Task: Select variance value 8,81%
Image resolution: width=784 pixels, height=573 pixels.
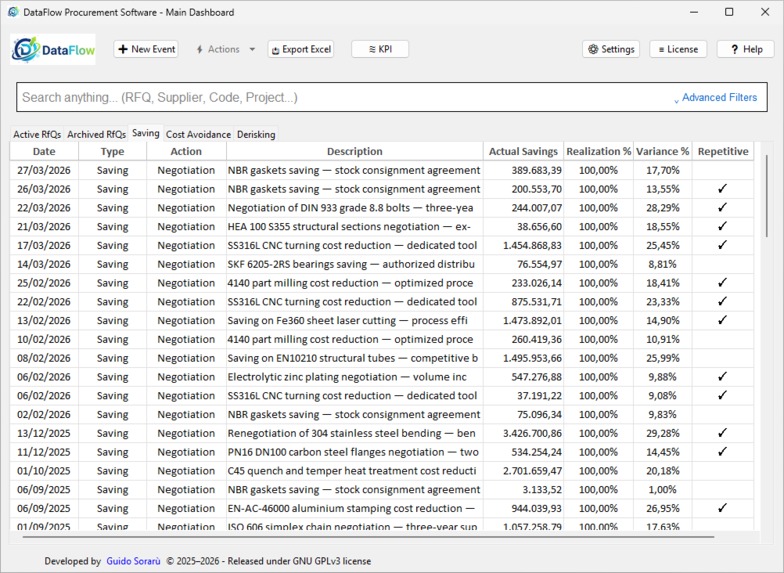Action: (x=662, y=264)
